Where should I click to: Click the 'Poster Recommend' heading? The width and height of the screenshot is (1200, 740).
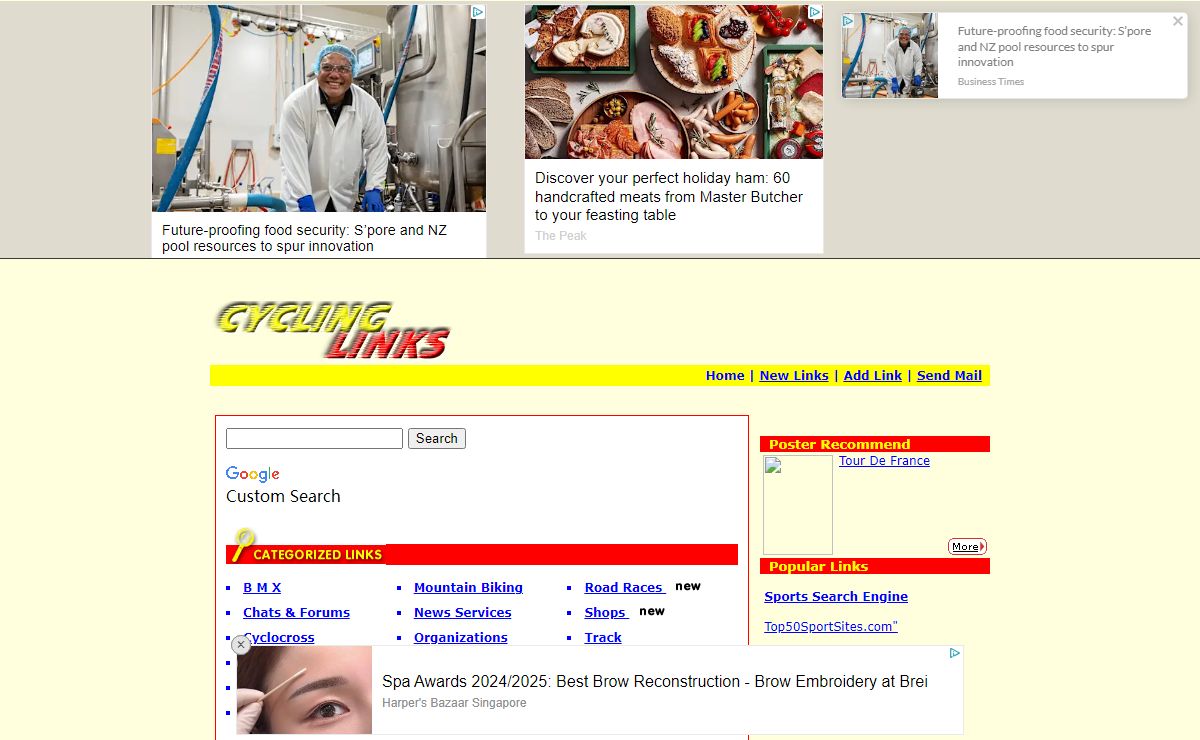[840, 444]
